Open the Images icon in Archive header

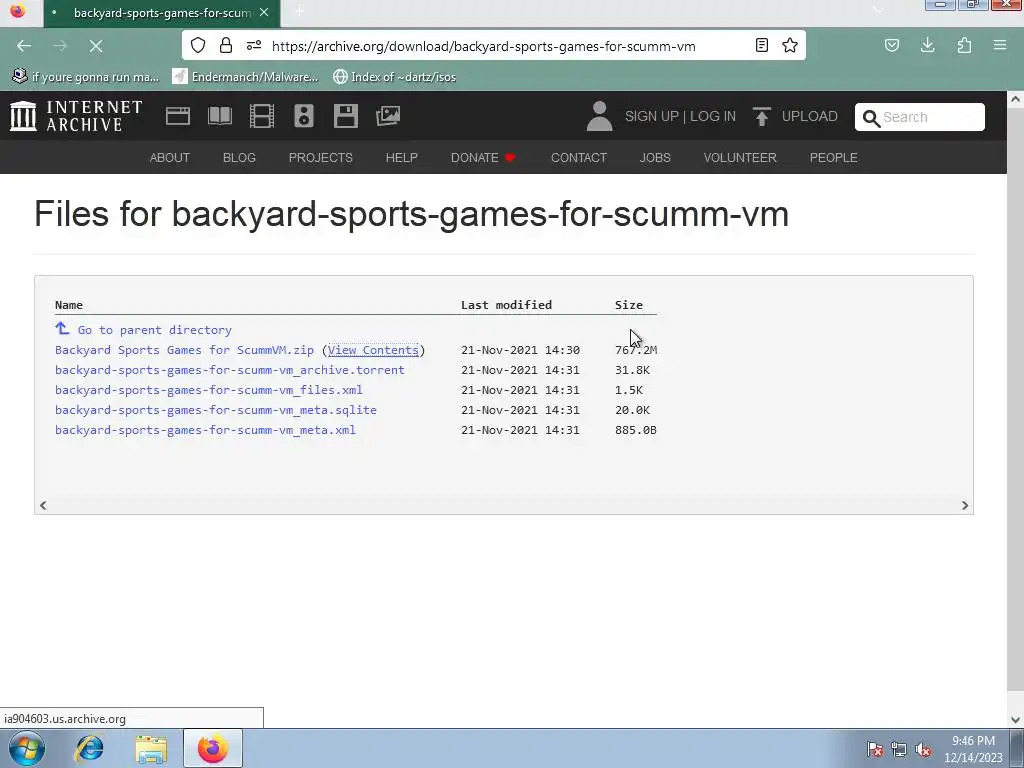tap(388, 116)
